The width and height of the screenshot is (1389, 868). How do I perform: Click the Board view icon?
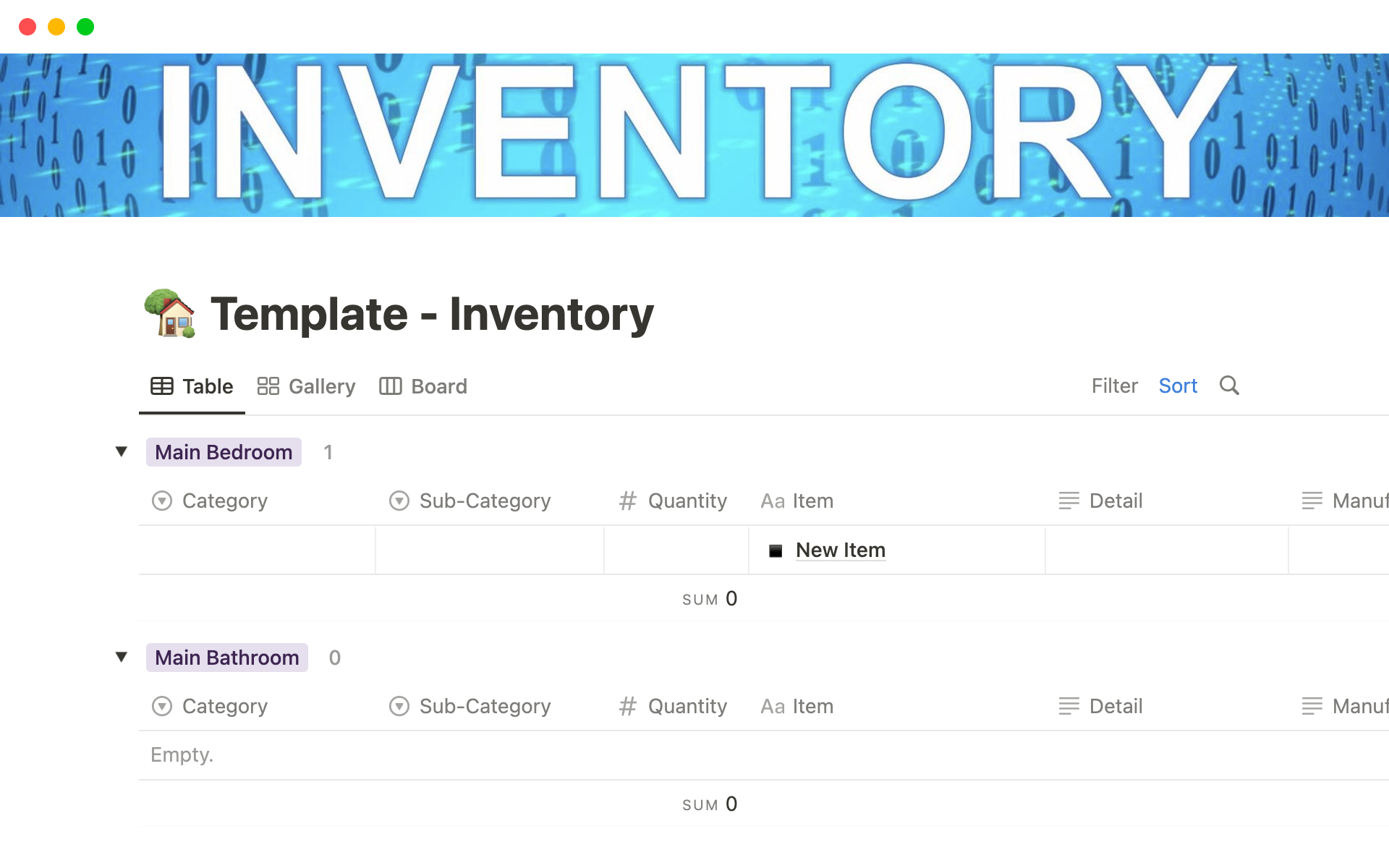click(x=389, y=386)
